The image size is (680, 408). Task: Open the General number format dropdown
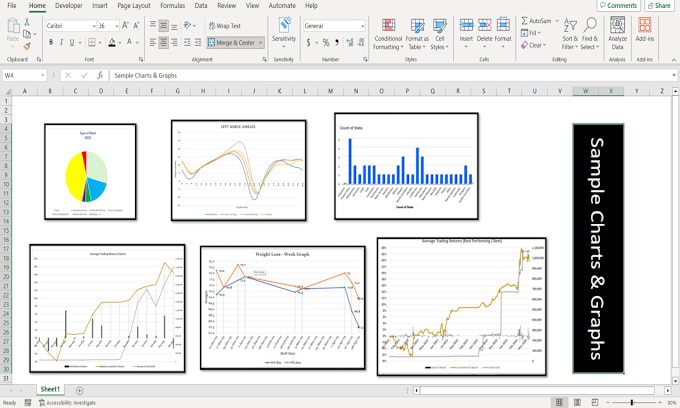363,26
